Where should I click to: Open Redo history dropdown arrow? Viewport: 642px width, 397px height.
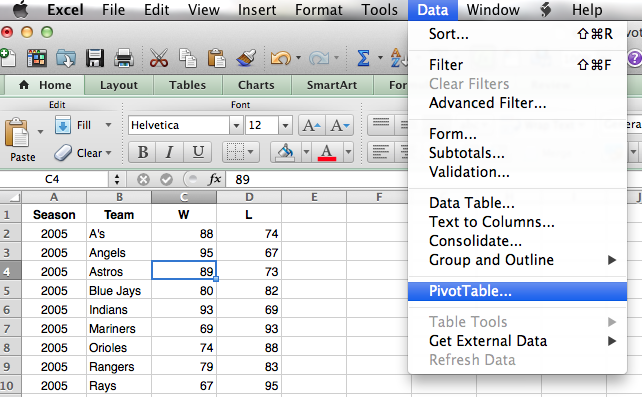click(337, 58)
